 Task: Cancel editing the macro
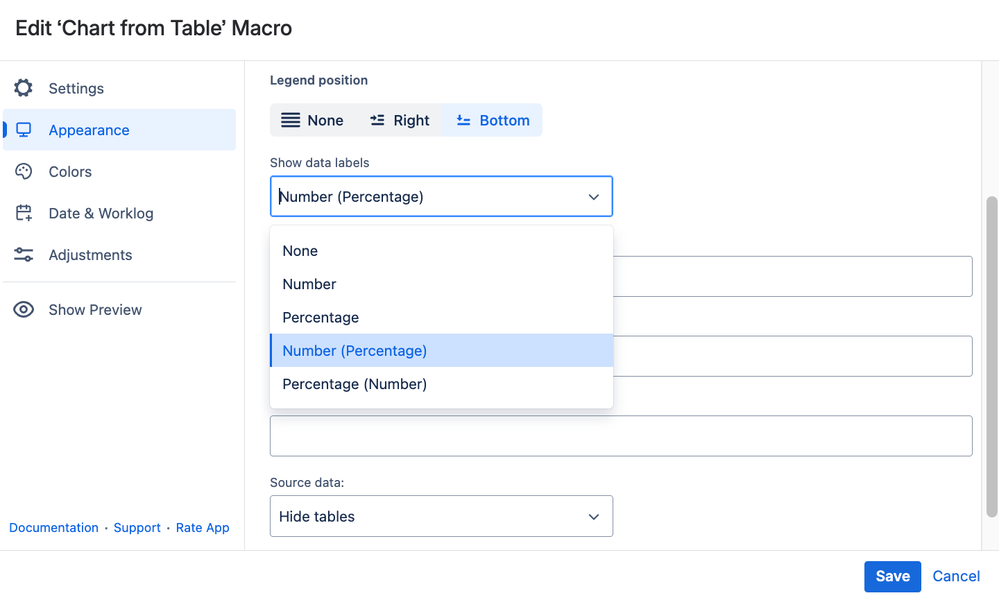[956, 576]
